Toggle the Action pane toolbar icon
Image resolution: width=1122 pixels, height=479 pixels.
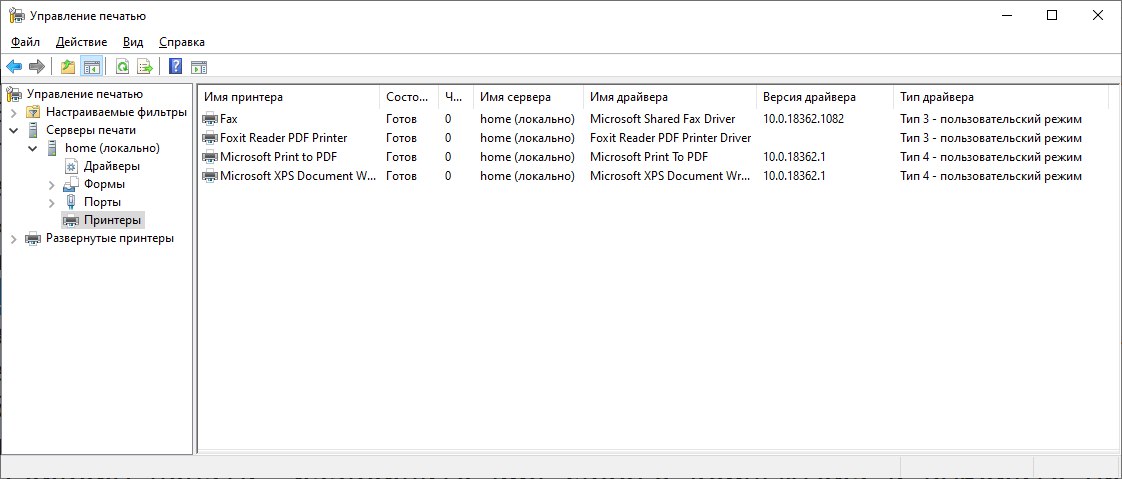tap(199, 67)
